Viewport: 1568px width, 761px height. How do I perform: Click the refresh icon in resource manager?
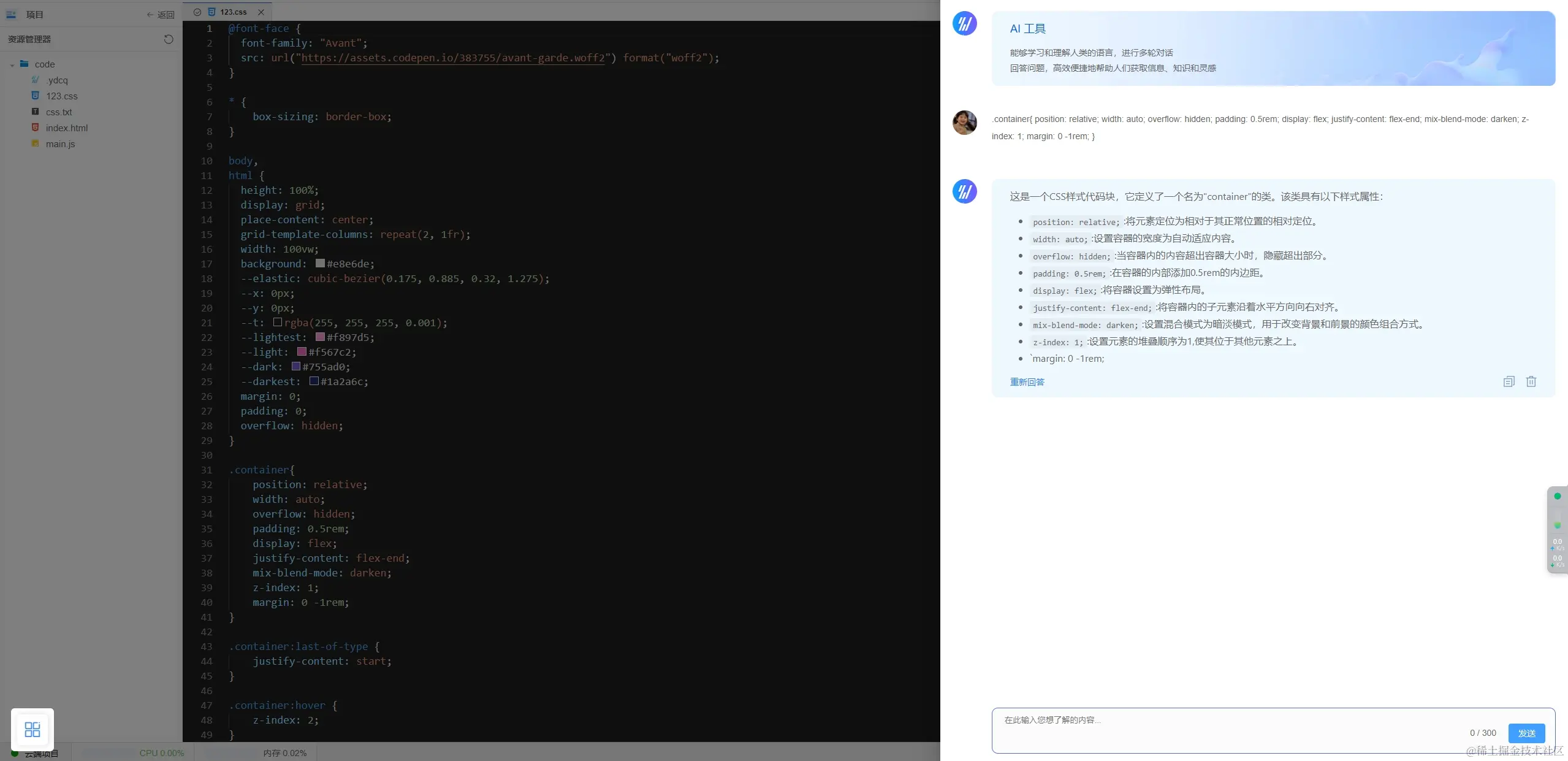(169, 39)
